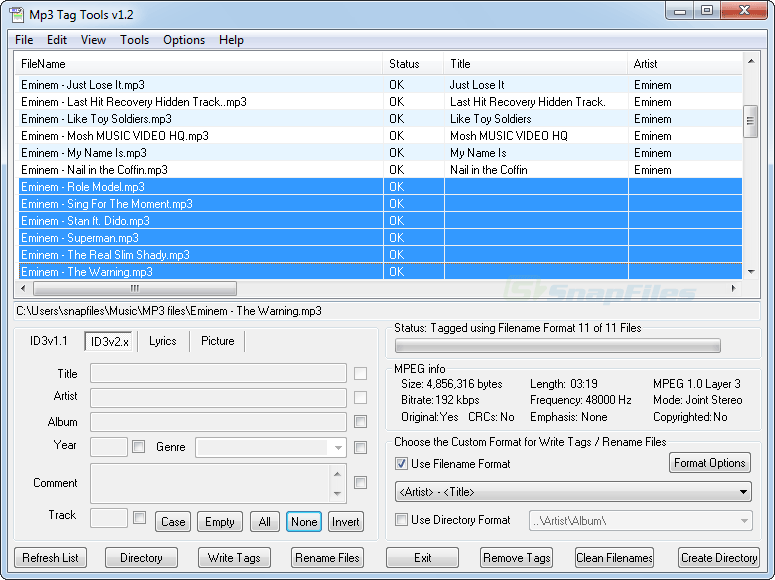Screen dimensions: 775x580
Task: Switch to the ID3v1.1 tab
Action: point(48,341)
